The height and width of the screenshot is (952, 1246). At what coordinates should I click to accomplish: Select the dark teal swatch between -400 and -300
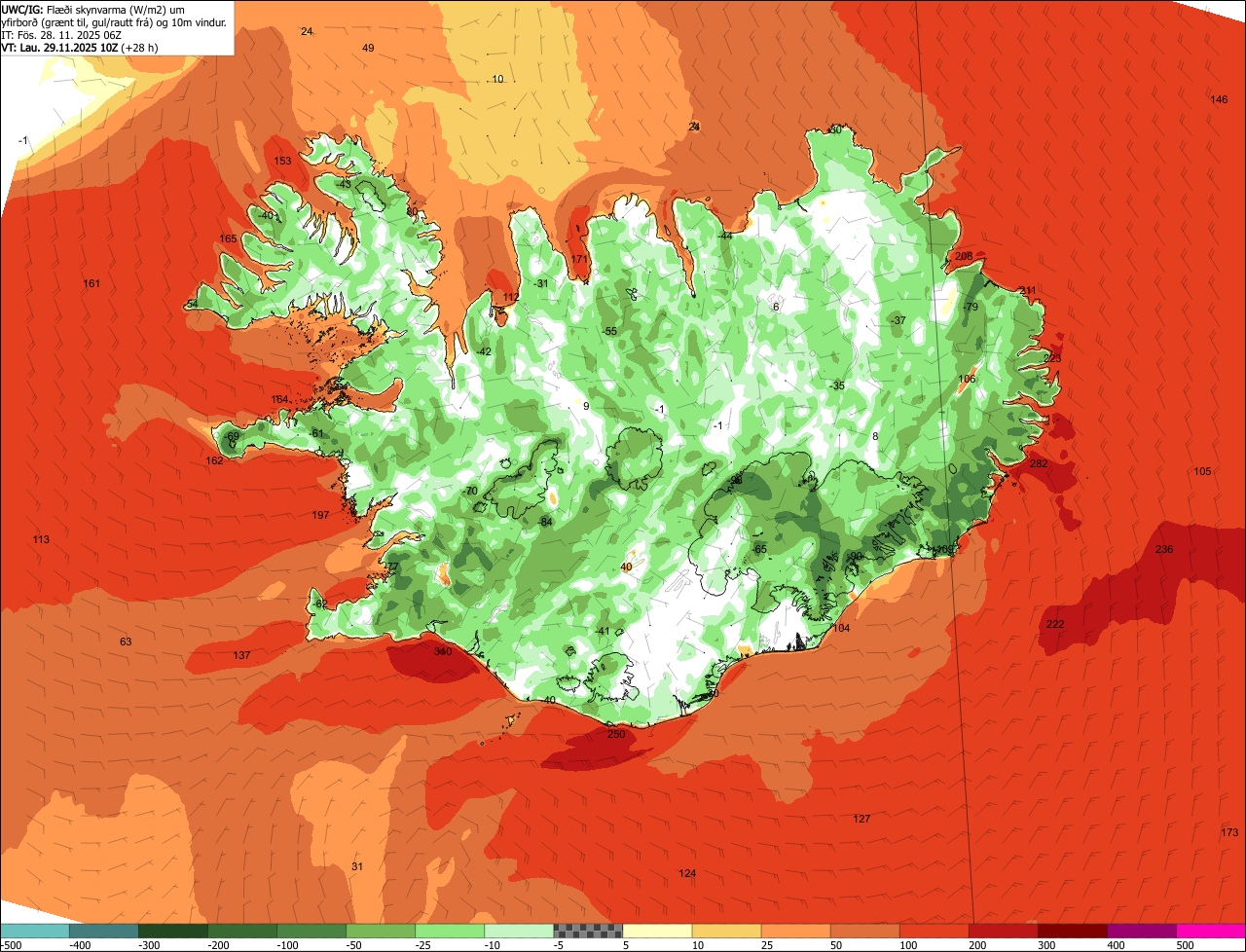tap(104, 931)
